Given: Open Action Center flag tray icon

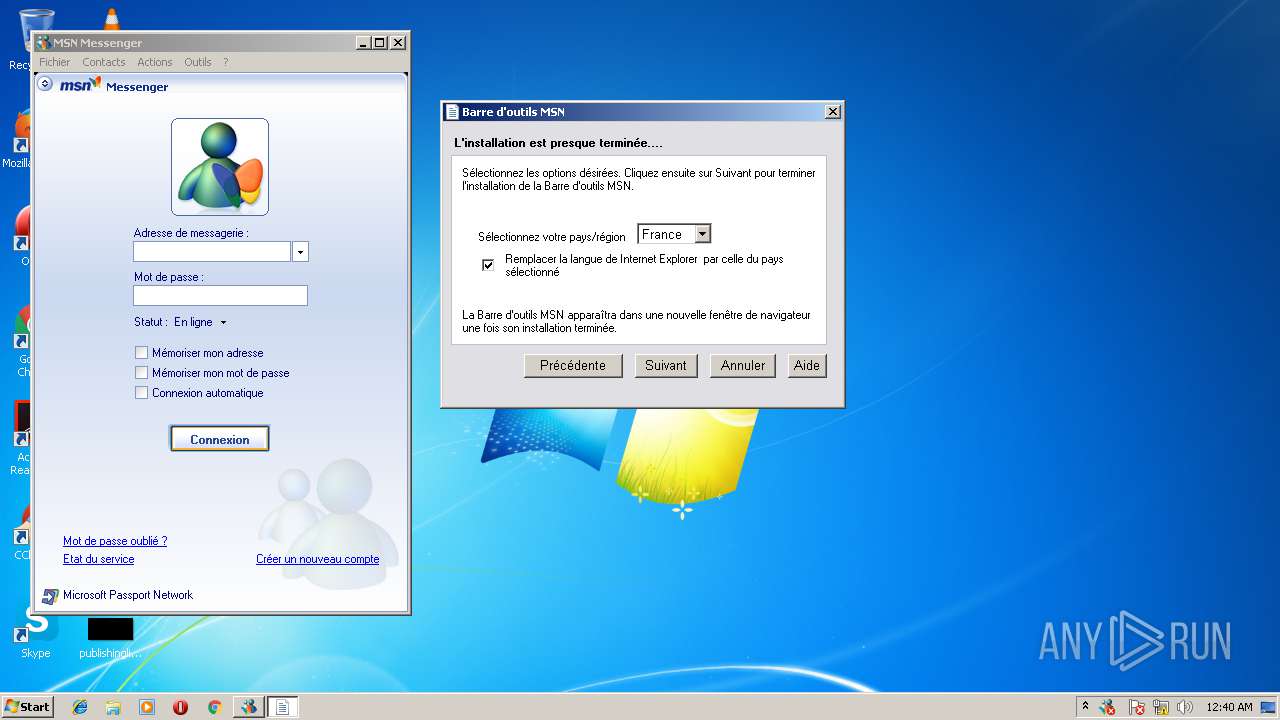Looking at the screenshot, I should click(1137, 707).
